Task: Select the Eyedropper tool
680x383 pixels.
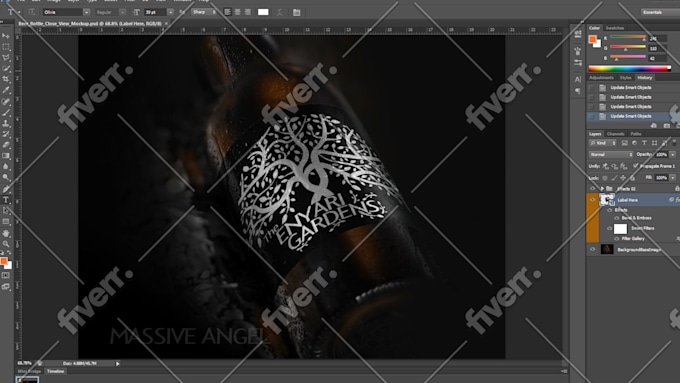Action: pos(6,90)
